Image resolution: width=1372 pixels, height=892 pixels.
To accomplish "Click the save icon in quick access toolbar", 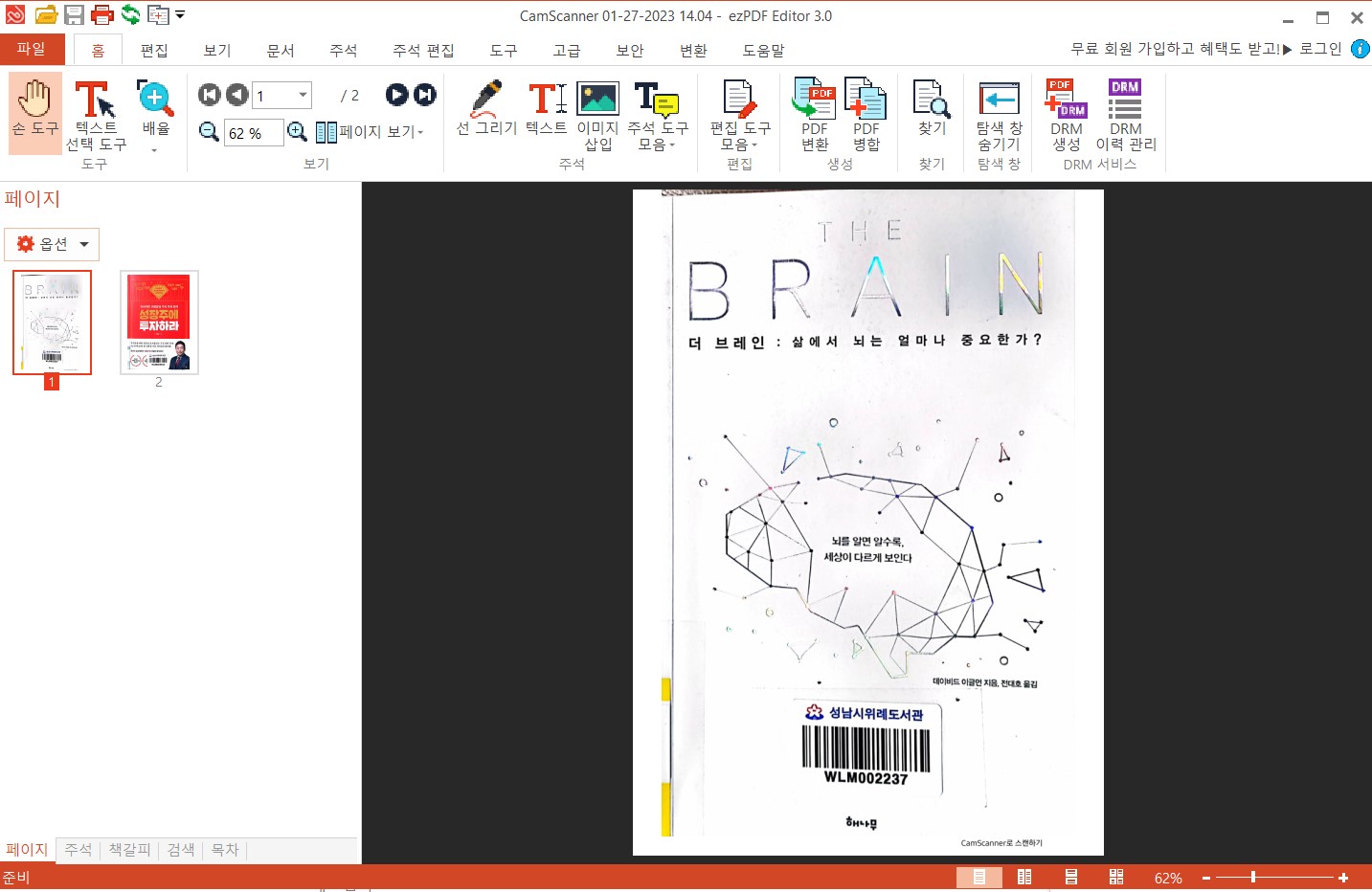I will point(74,14).
